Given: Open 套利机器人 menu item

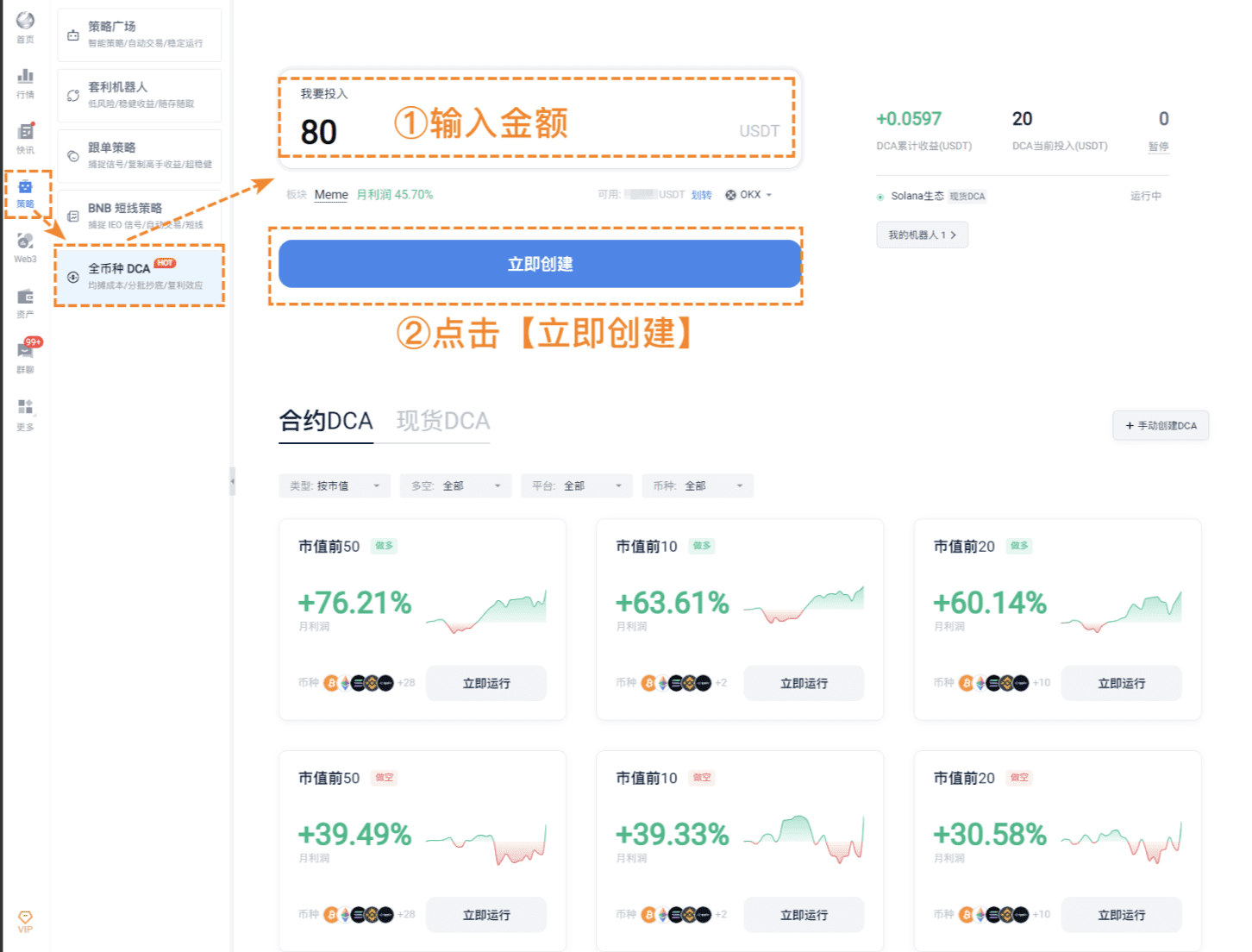Looking at the screenshot, I should click(x=140, y=95).
